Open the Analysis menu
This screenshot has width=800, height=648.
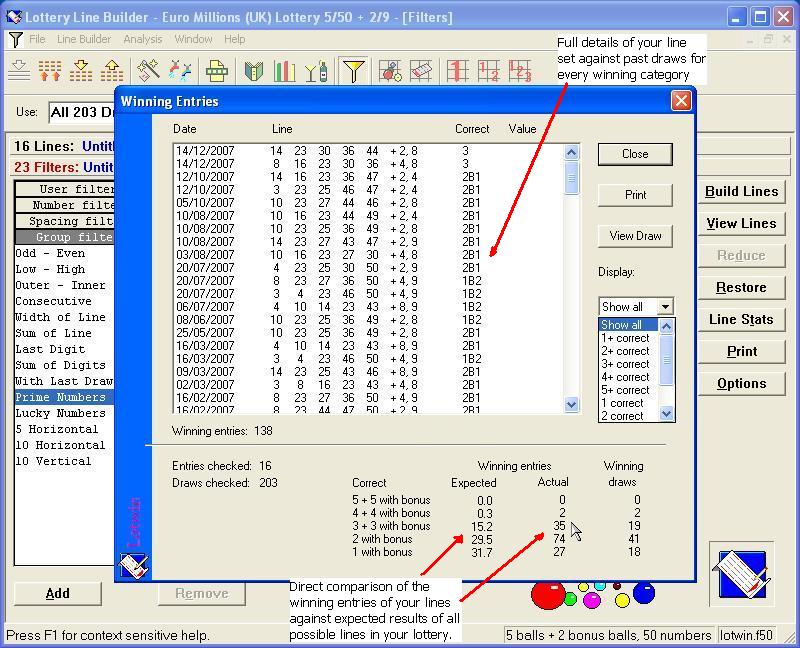(142, 39)
